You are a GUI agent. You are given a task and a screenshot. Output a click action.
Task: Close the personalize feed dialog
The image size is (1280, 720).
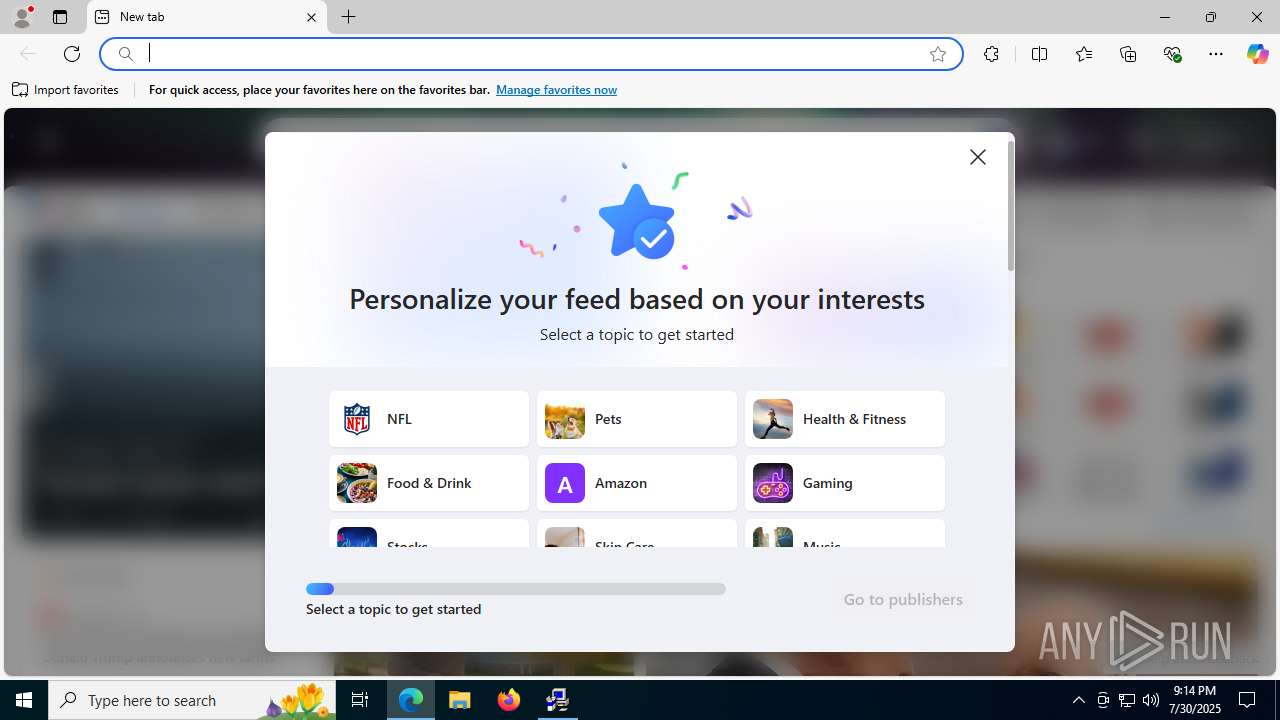tap(978, 157)
